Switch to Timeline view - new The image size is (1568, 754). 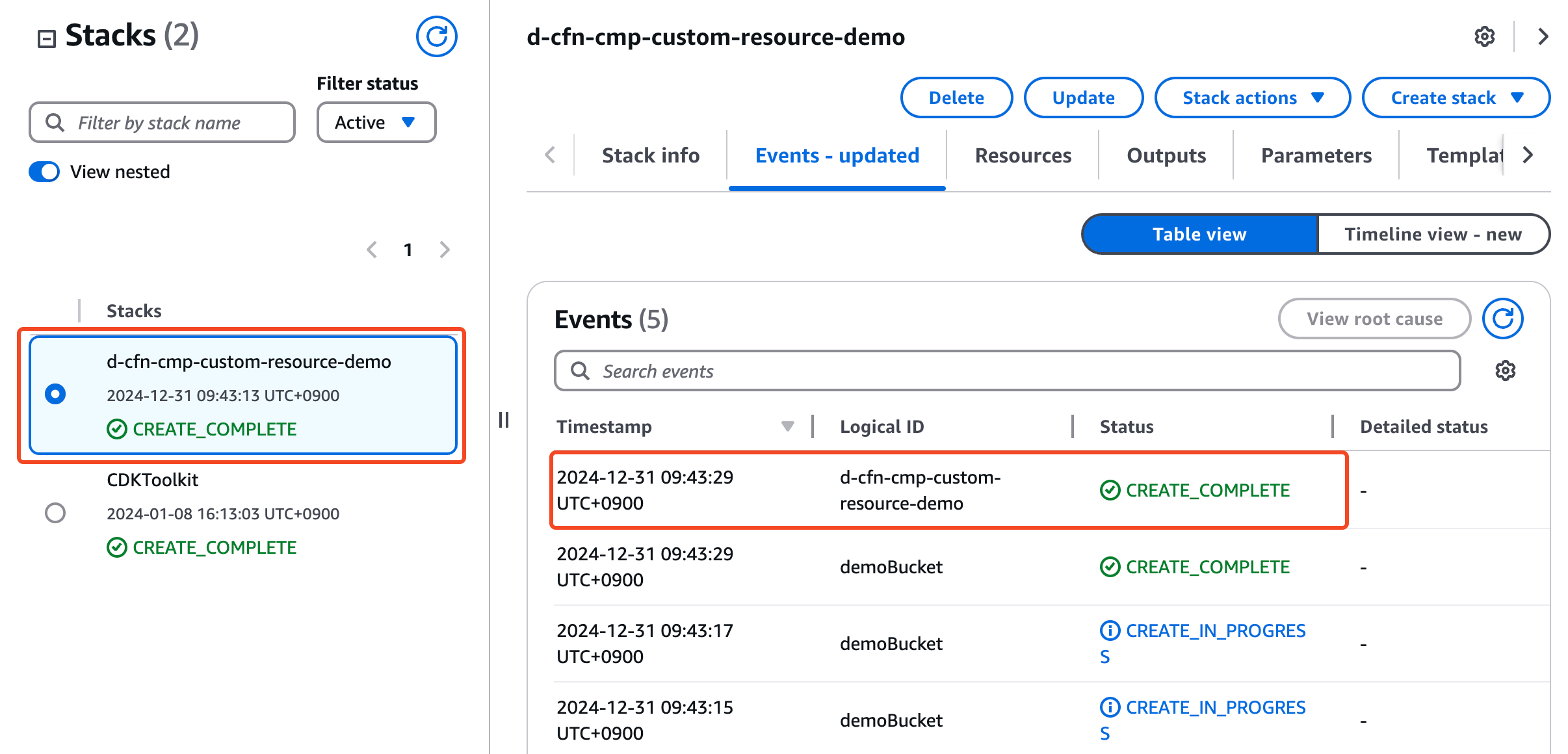(x=1433, y=234)
